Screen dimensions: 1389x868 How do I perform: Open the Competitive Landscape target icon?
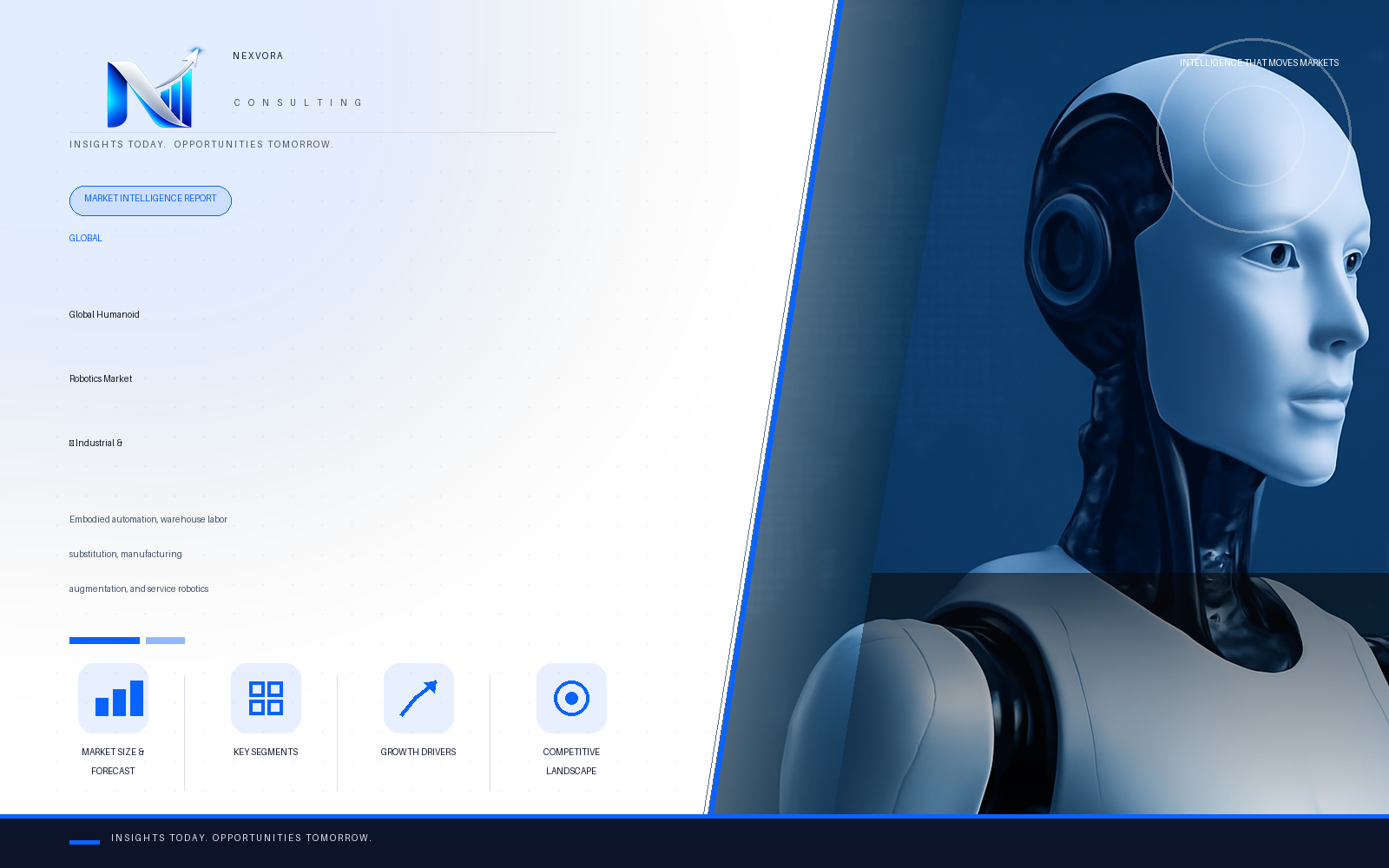click(571, 698)
